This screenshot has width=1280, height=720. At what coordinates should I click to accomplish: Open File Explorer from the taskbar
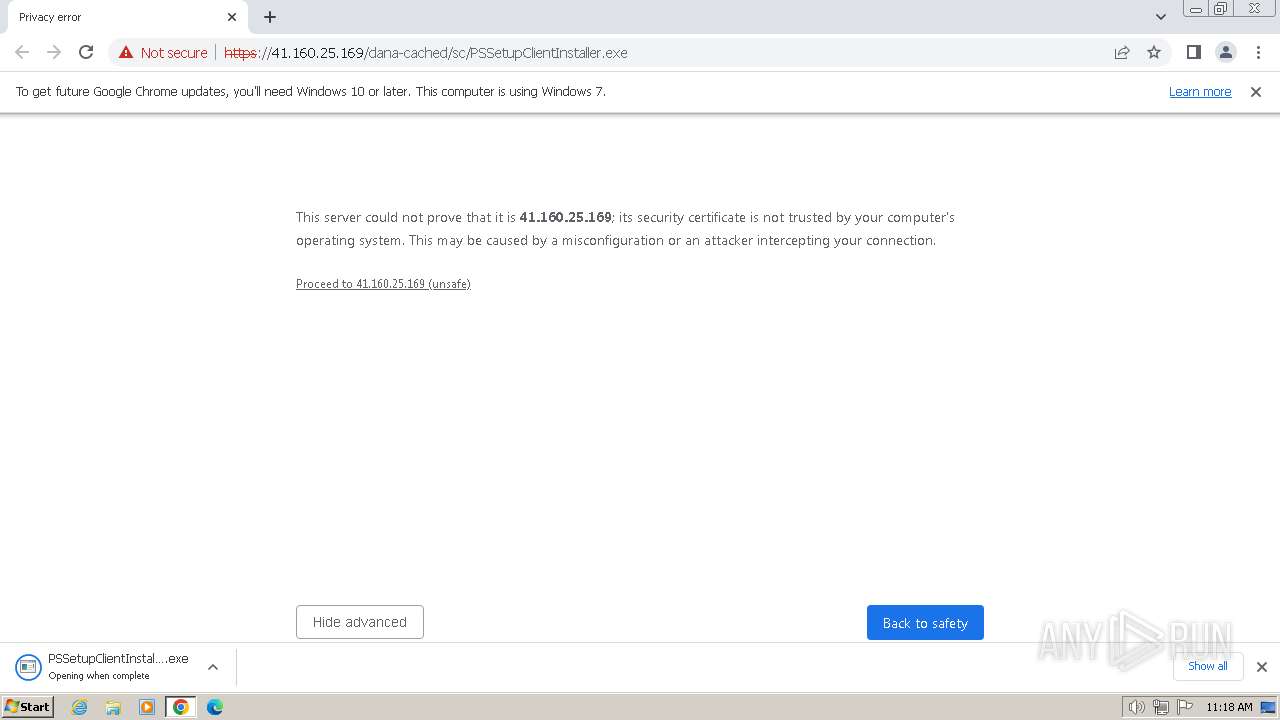click(x=113, y=707)
